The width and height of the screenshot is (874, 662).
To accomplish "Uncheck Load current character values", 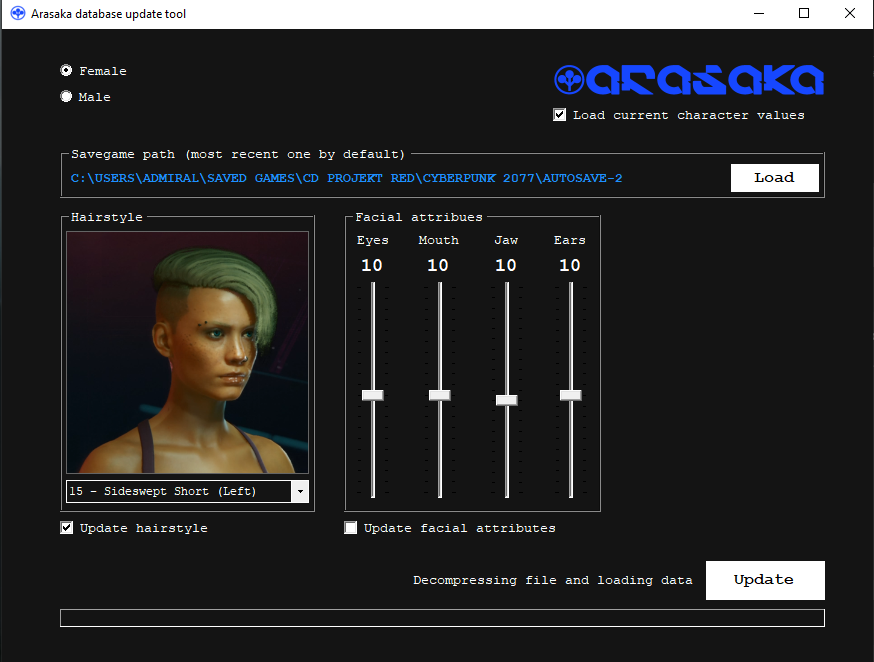I will tap(560, 115).
